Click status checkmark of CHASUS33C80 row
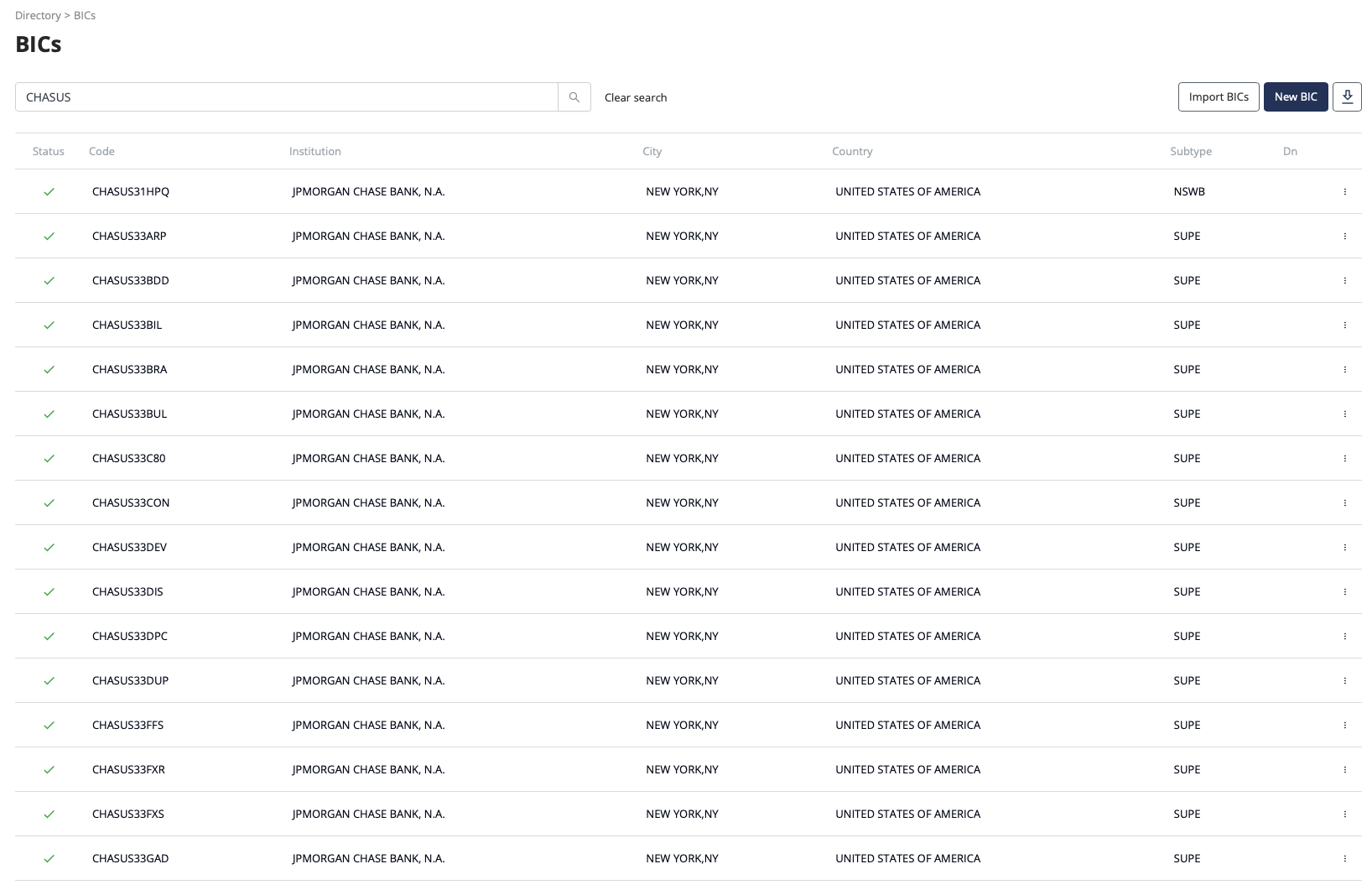The height and width of the screenshot is (890, 1372). tap(49, 459)
